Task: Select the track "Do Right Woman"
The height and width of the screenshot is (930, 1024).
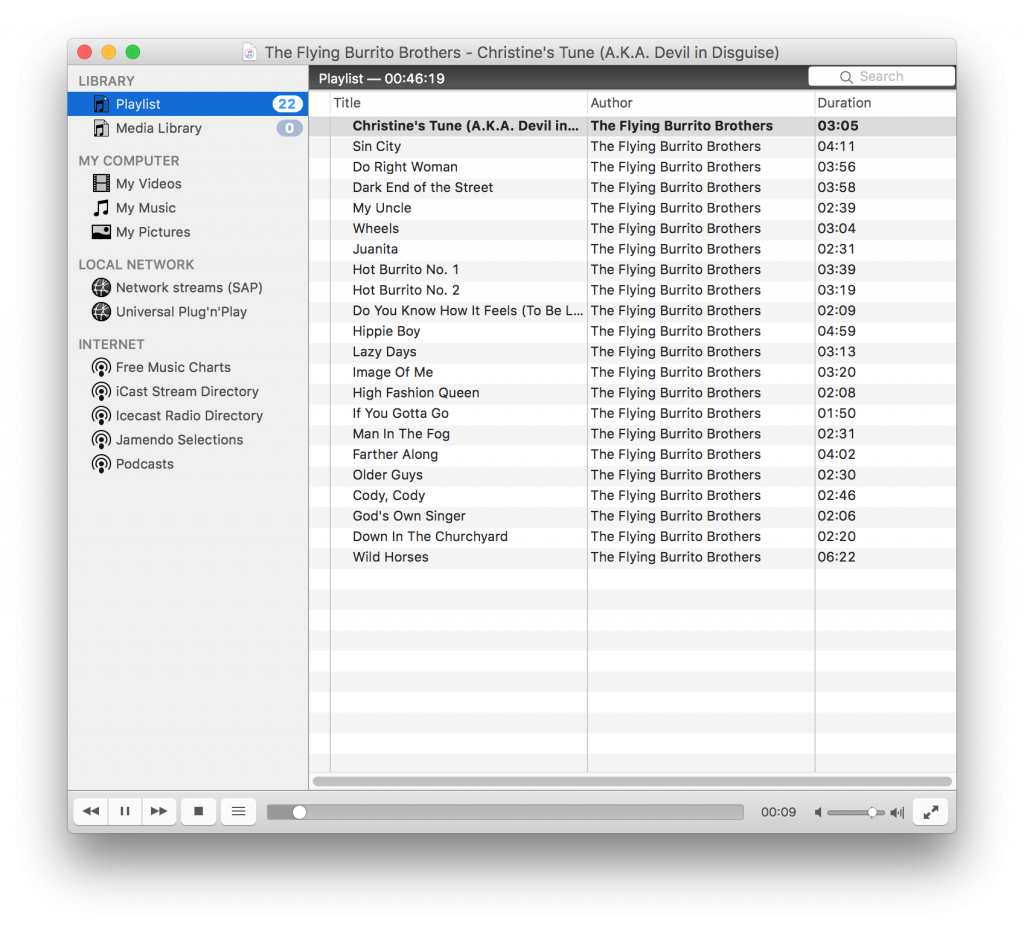Action: point(632,167)
